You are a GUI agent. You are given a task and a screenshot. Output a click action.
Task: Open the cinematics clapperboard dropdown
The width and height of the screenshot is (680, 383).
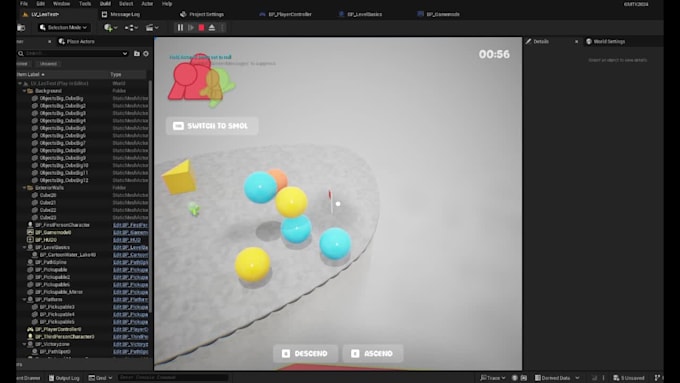tap(152, 27)
